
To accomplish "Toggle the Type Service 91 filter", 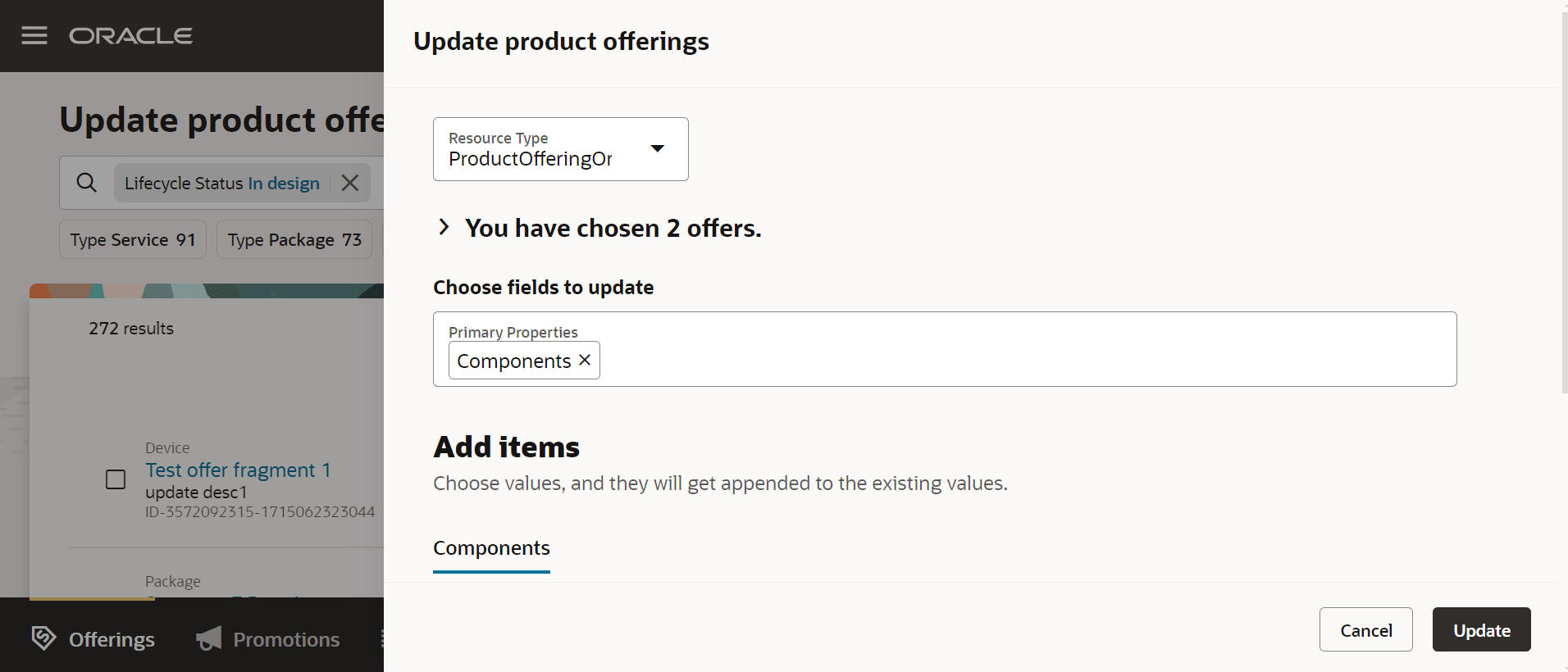I will click(132, 239).
